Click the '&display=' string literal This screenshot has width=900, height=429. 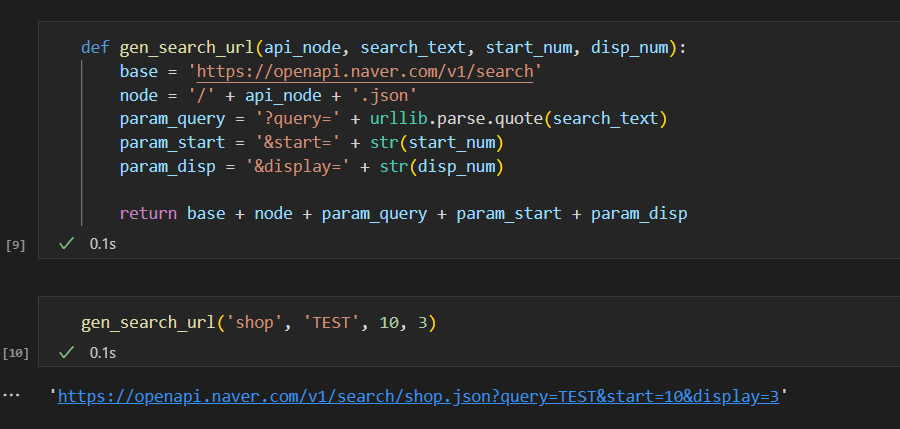tap(298, 167)
